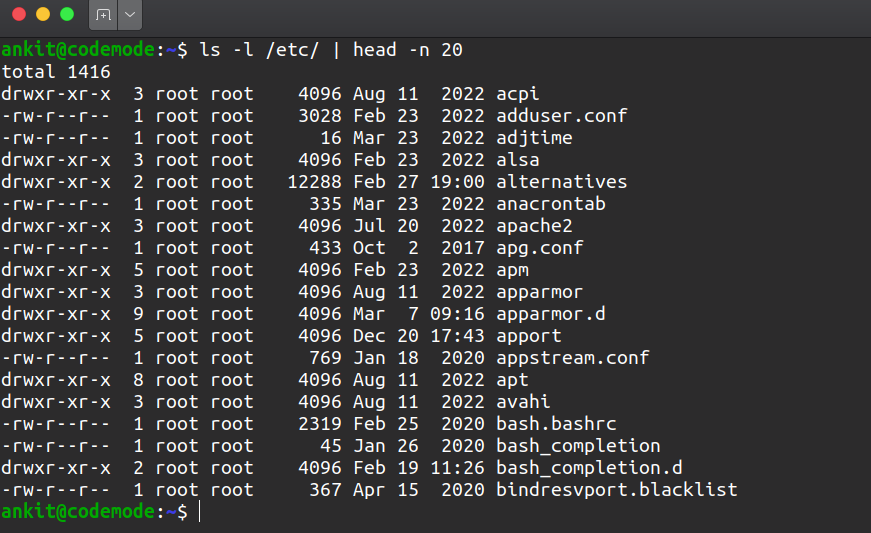
Task: Click the time 09:16 in apparmor.d row
Action: pos(457,314)
